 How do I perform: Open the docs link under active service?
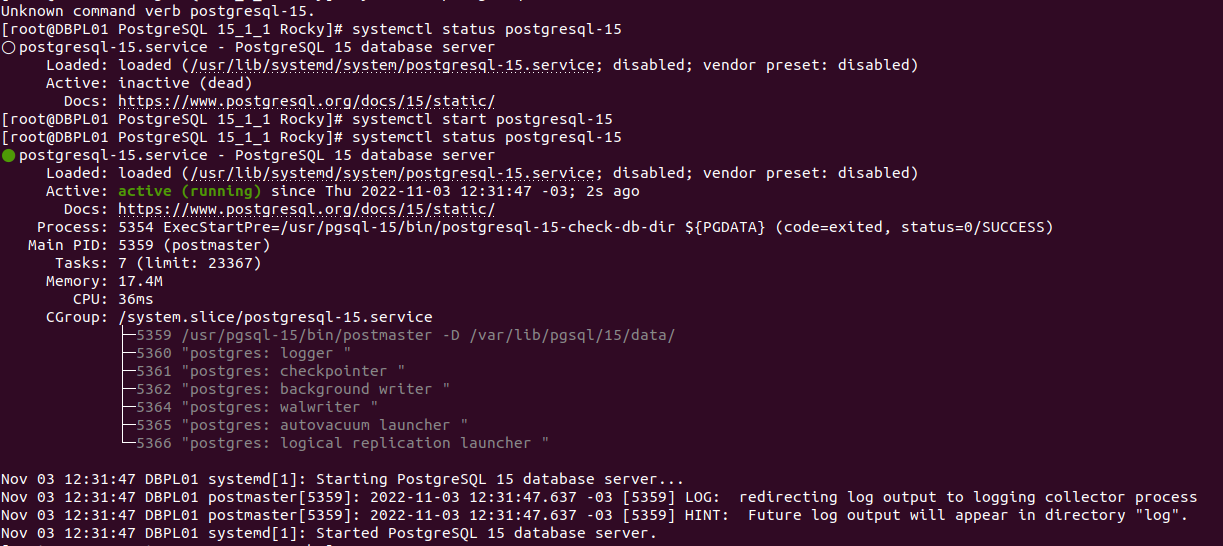[306, 209]
